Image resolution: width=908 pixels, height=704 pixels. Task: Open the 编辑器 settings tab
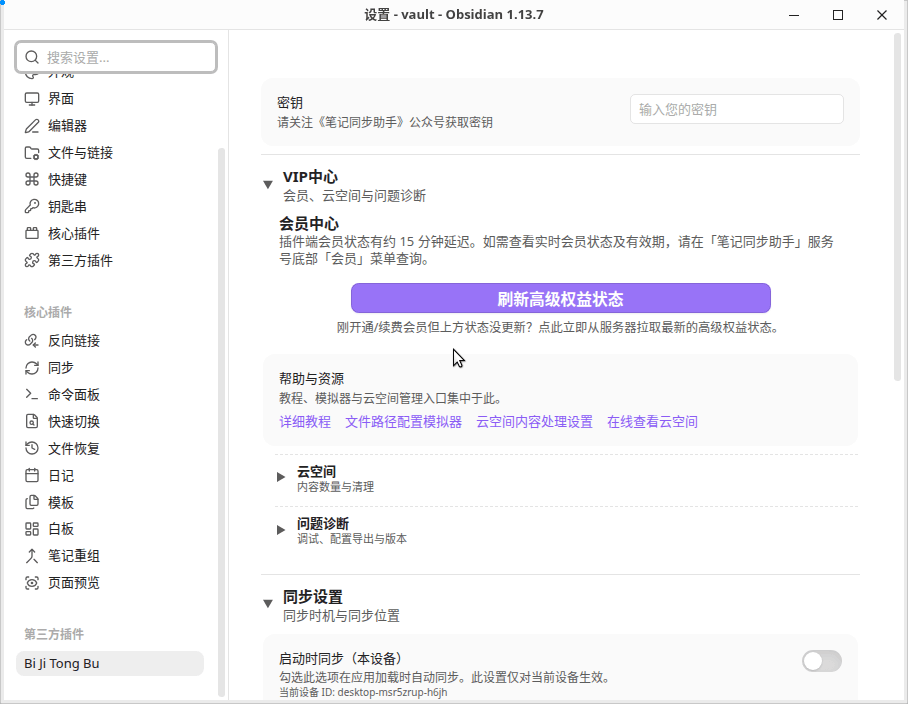110,126
